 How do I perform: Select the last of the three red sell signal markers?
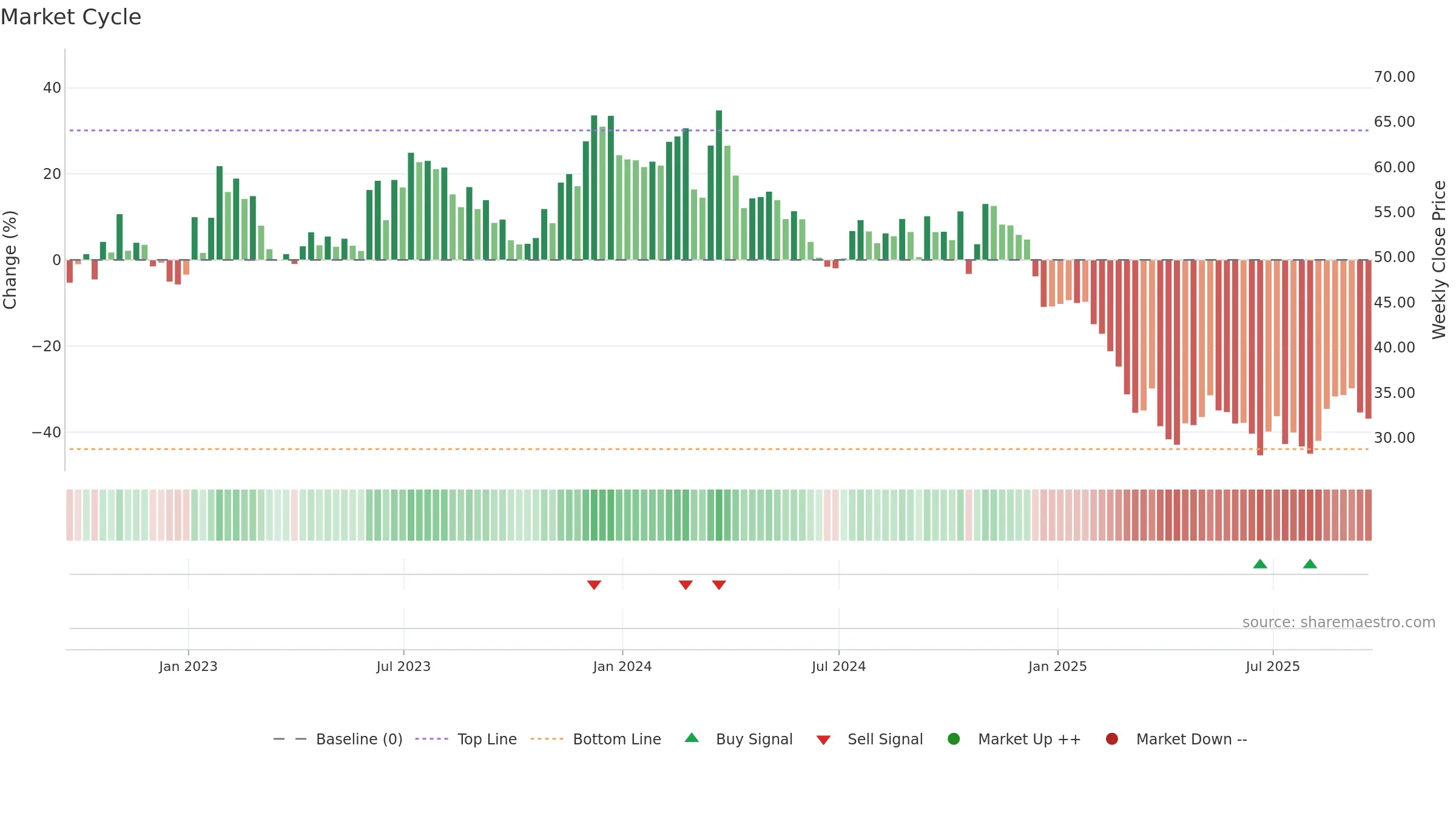pos(719,585)
